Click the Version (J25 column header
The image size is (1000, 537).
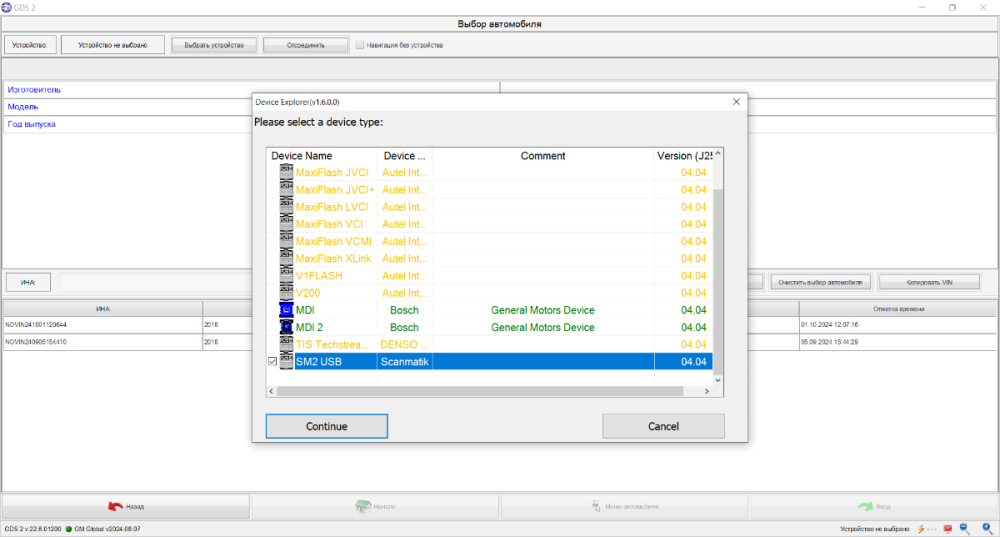tap(684, 156)
